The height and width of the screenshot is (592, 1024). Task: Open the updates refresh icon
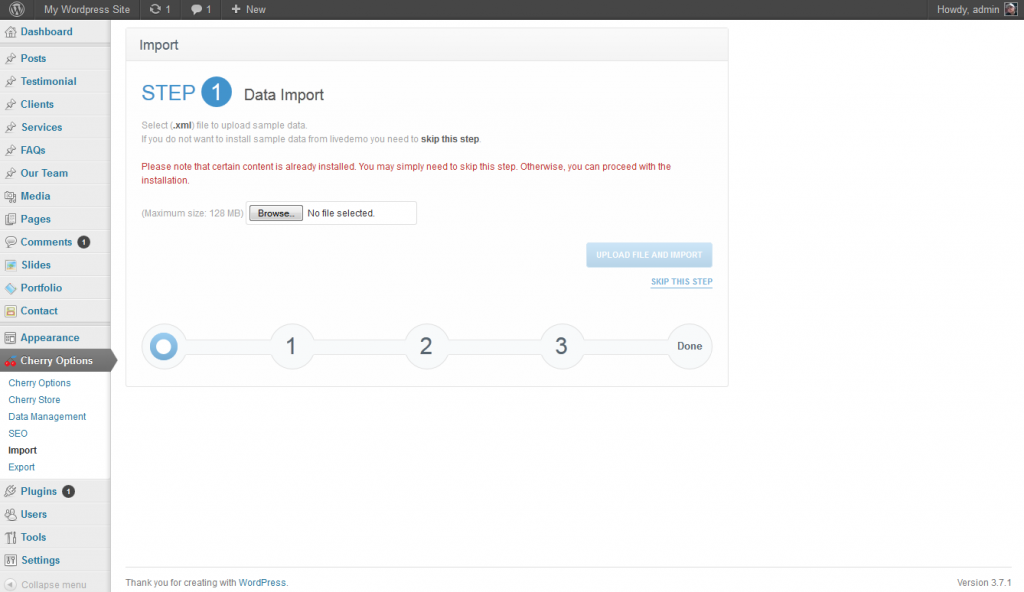(x=155, y=9)
